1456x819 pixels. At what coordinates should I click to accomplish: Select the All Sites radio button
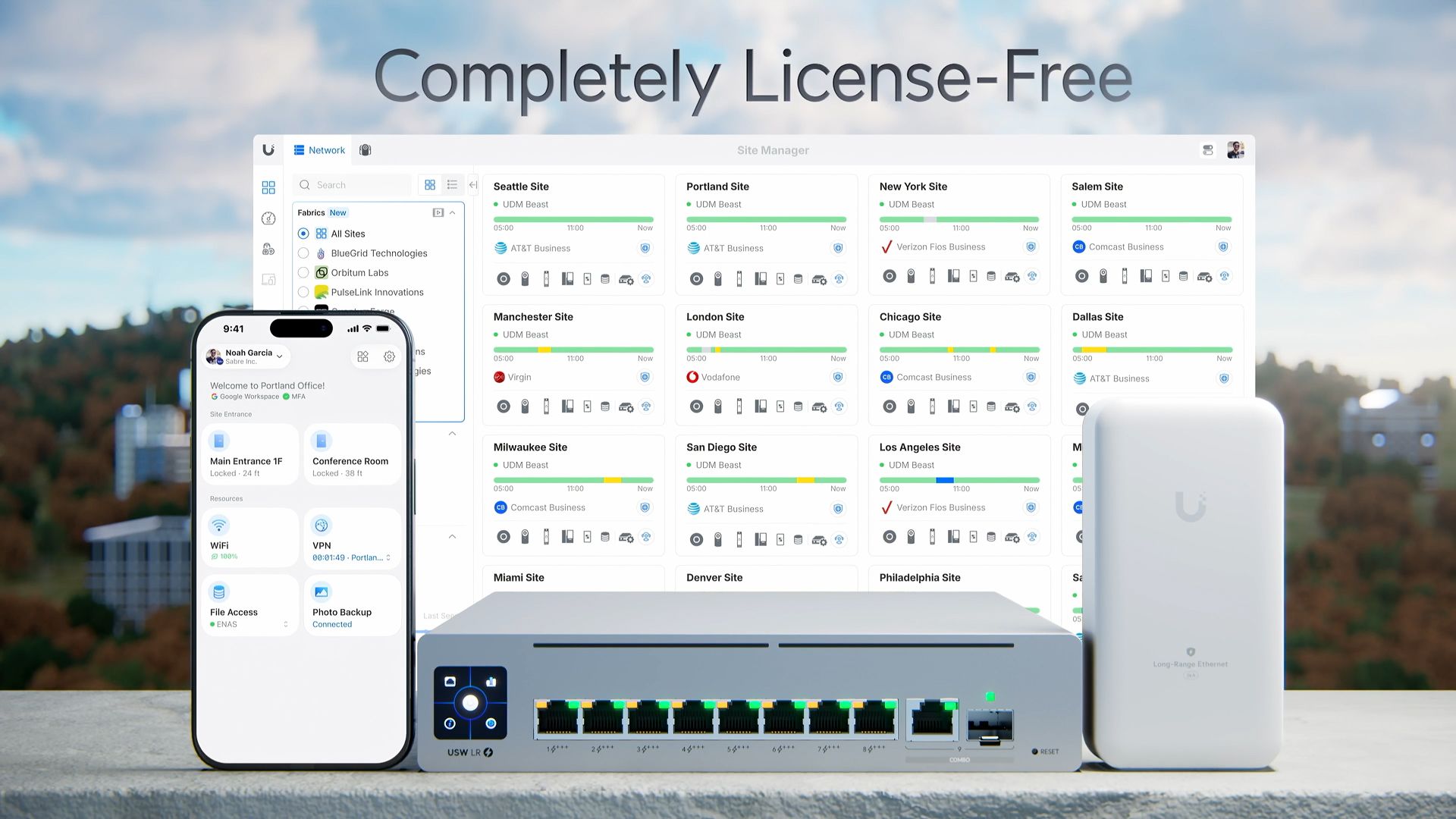point(303,234)
